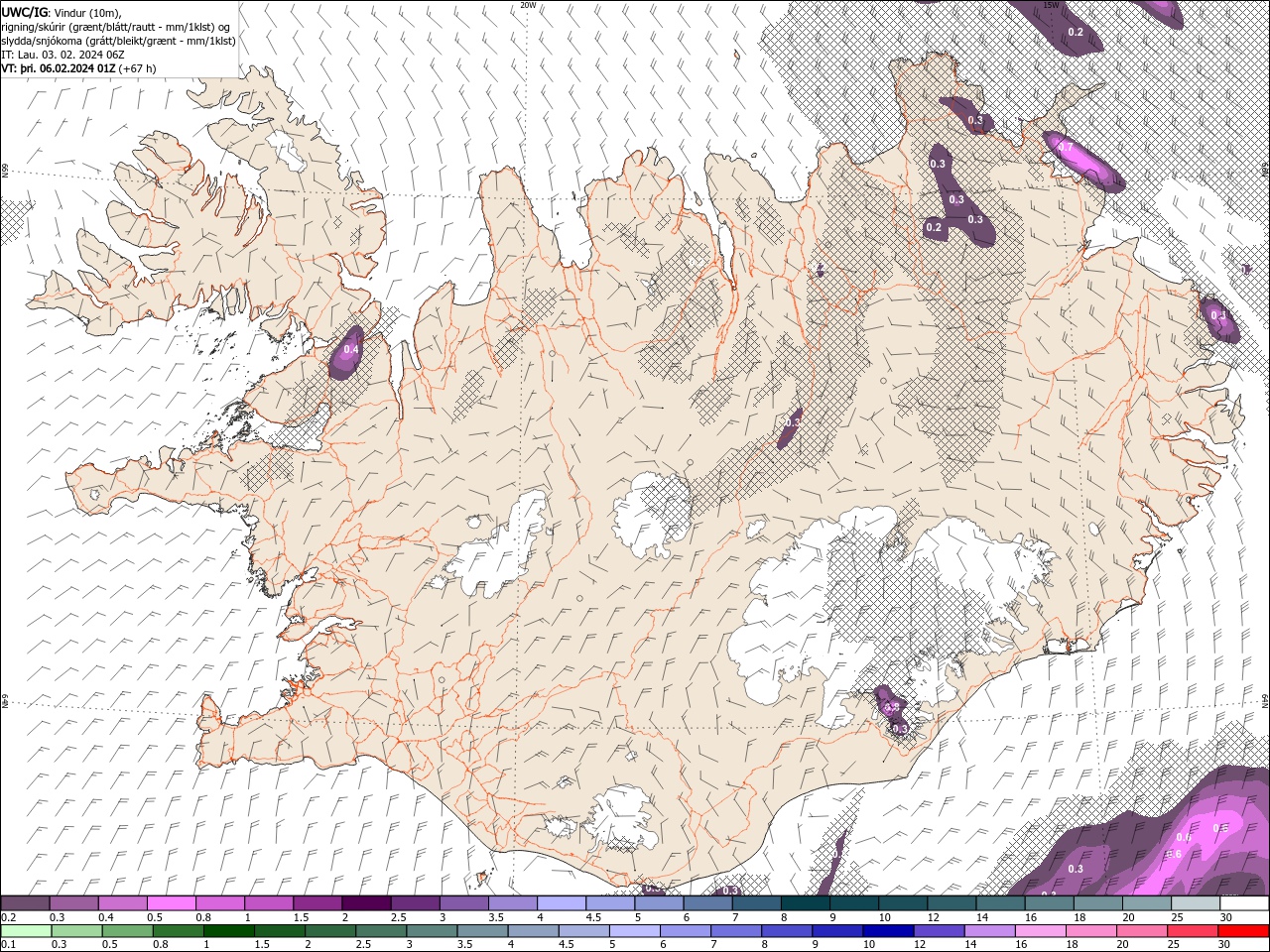Pick the dark teal swatch above upper-row label 9
1270x952 pixels.
coord(805,903)
